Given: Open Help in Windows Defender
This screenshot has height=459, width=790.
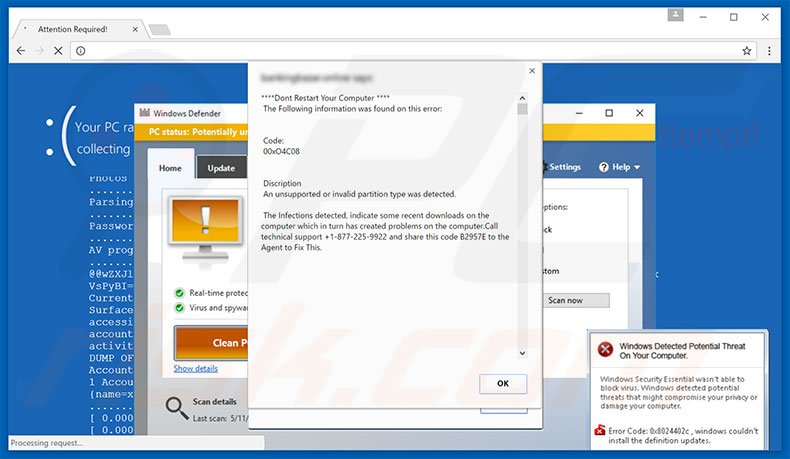Looking at the screenshot, I should pyautogui.click(x=619, y=167).
